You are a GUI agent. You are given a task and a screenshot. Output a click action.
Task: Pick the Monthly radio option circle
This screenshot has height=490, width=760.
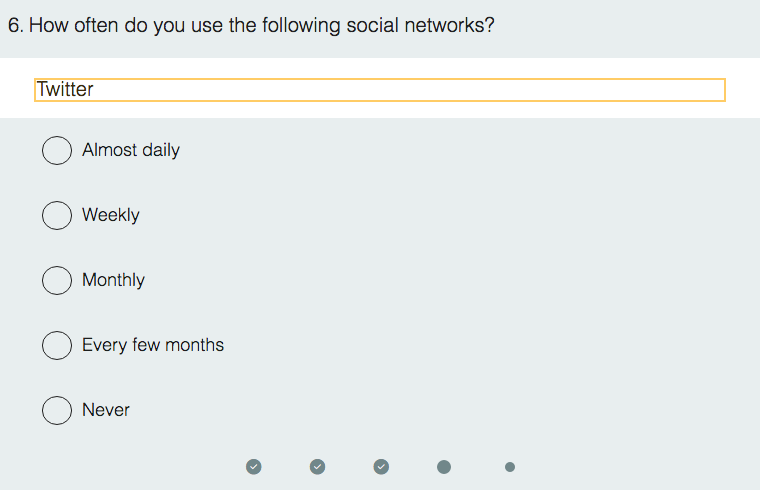click(57, 280)
